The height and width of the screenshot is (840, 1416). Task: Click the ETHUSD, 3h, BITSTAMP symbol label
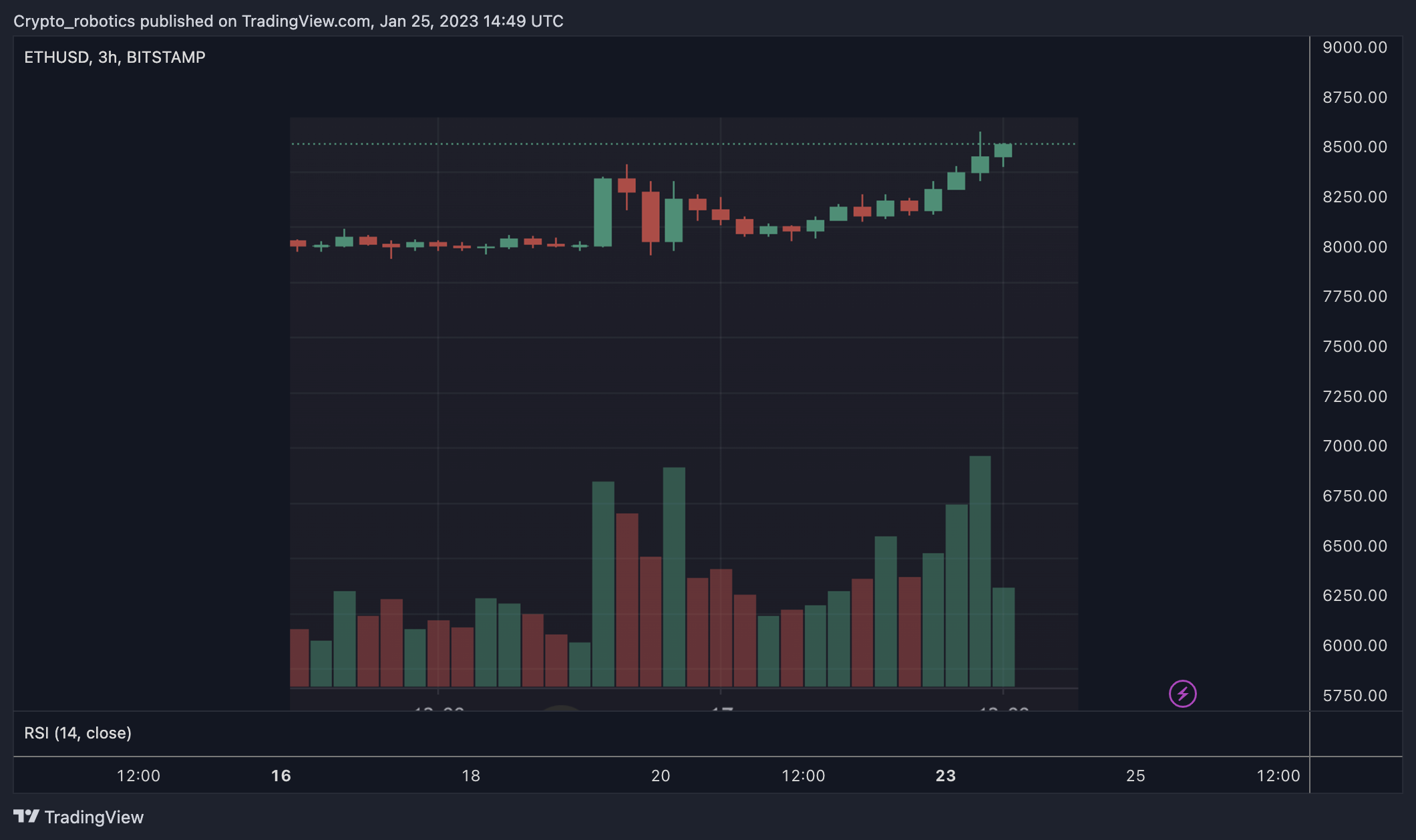tap(115, 57)
